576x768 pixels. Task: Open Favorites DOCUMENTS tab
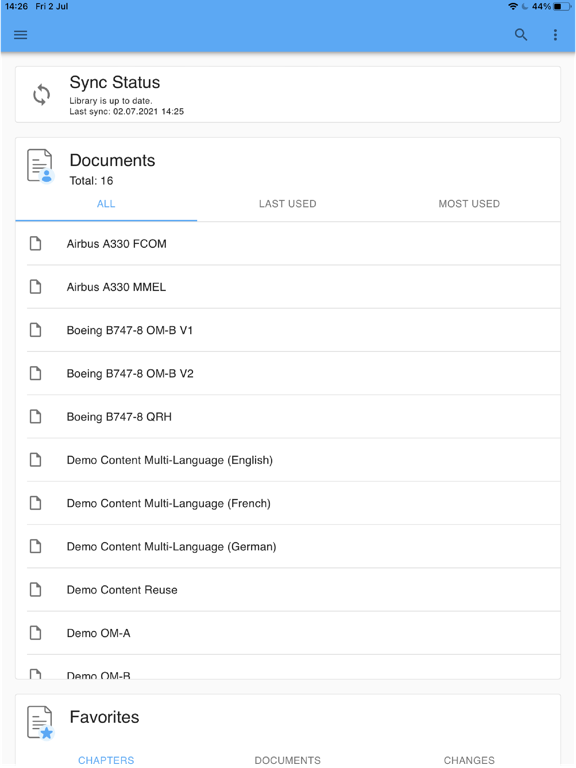click(x=288, y=760)
